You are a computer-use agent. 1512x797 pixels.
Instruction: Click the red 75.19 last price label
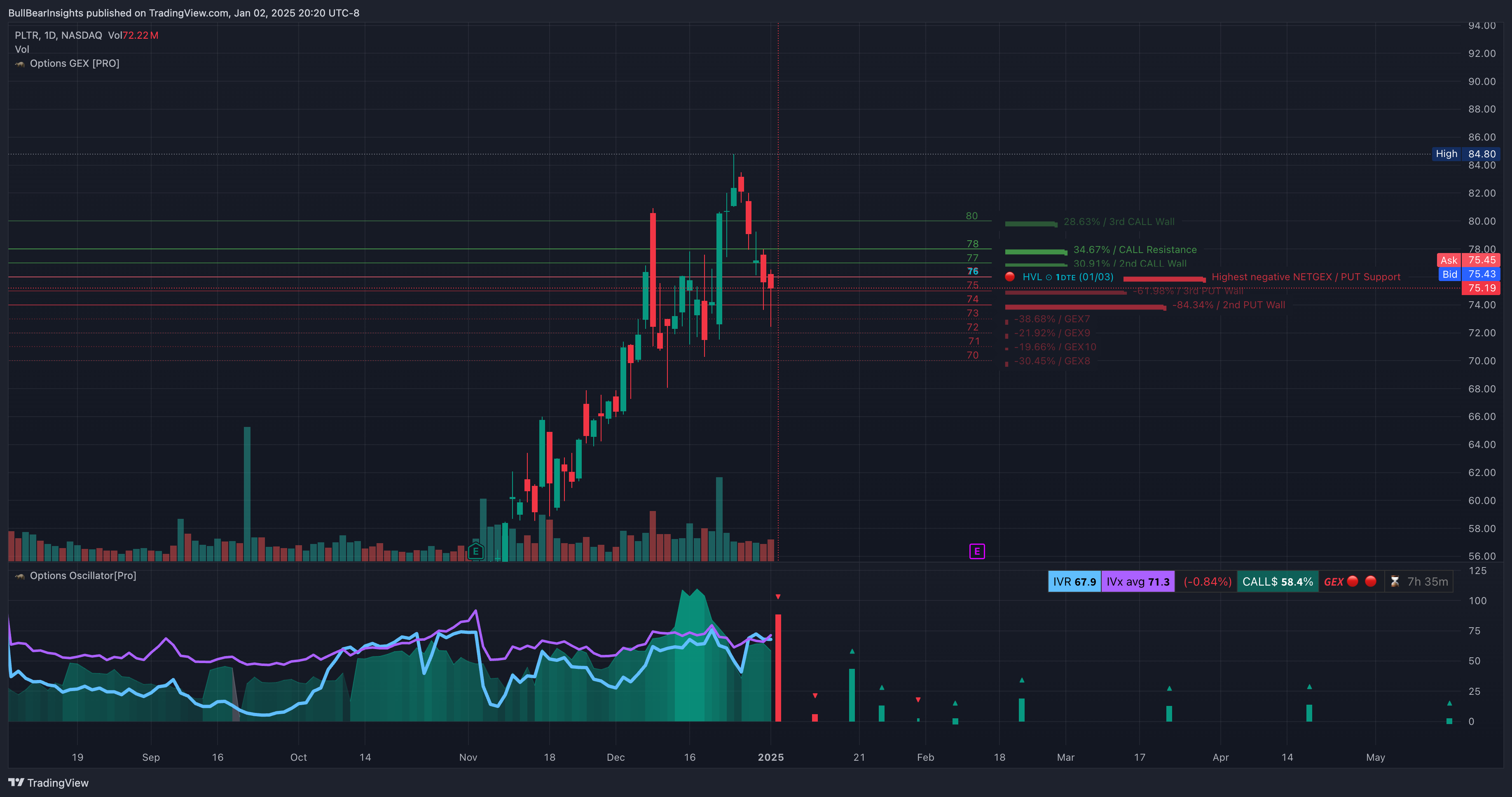pos(1481,288)
